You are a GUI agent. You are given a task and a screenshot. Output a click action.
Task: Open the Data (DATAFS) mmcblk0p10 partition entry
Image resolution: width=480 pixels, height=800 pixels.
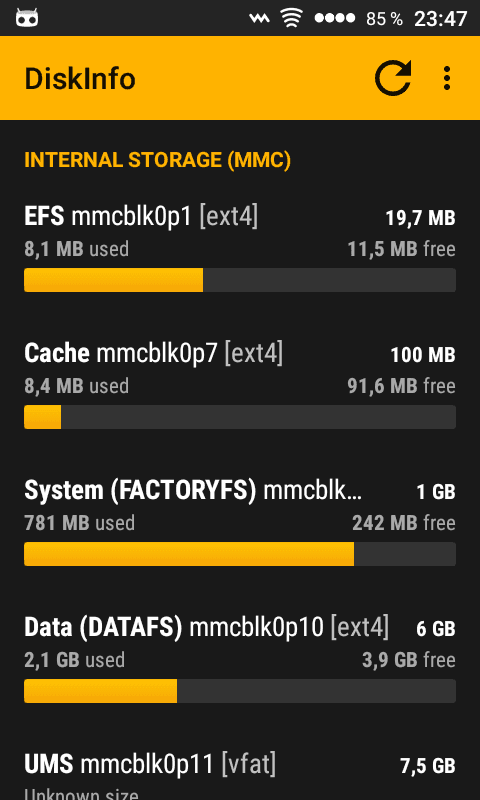click(x=240, y=659)
